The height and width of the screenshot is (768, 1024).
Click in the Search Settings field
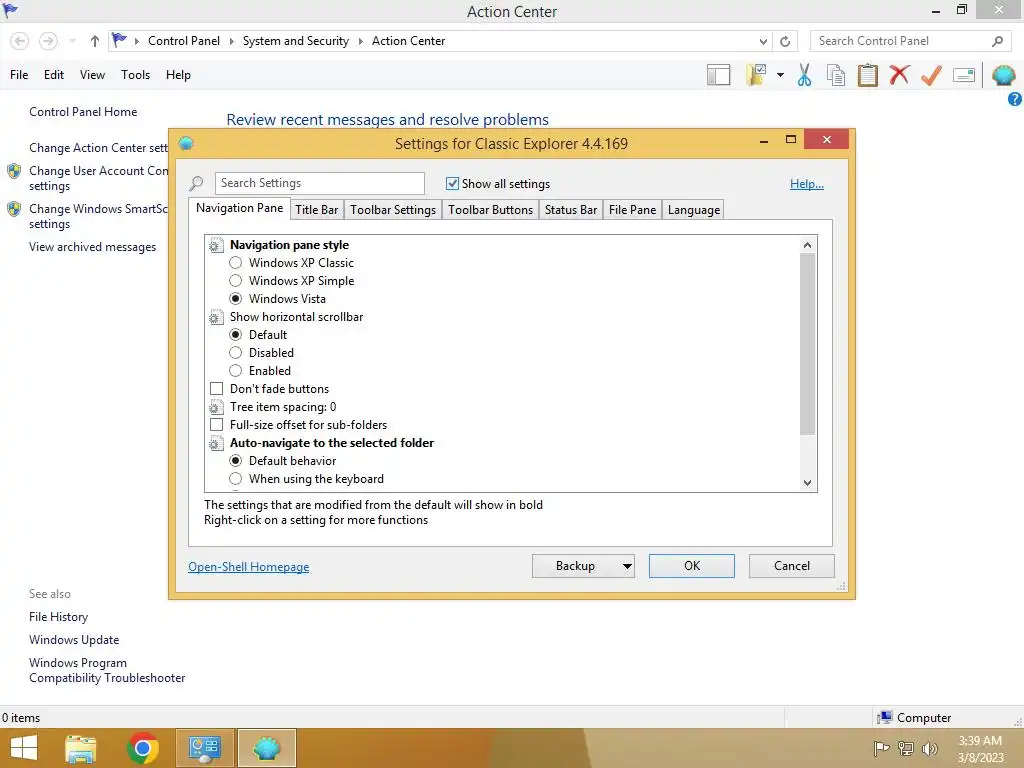tap(319, 184)
